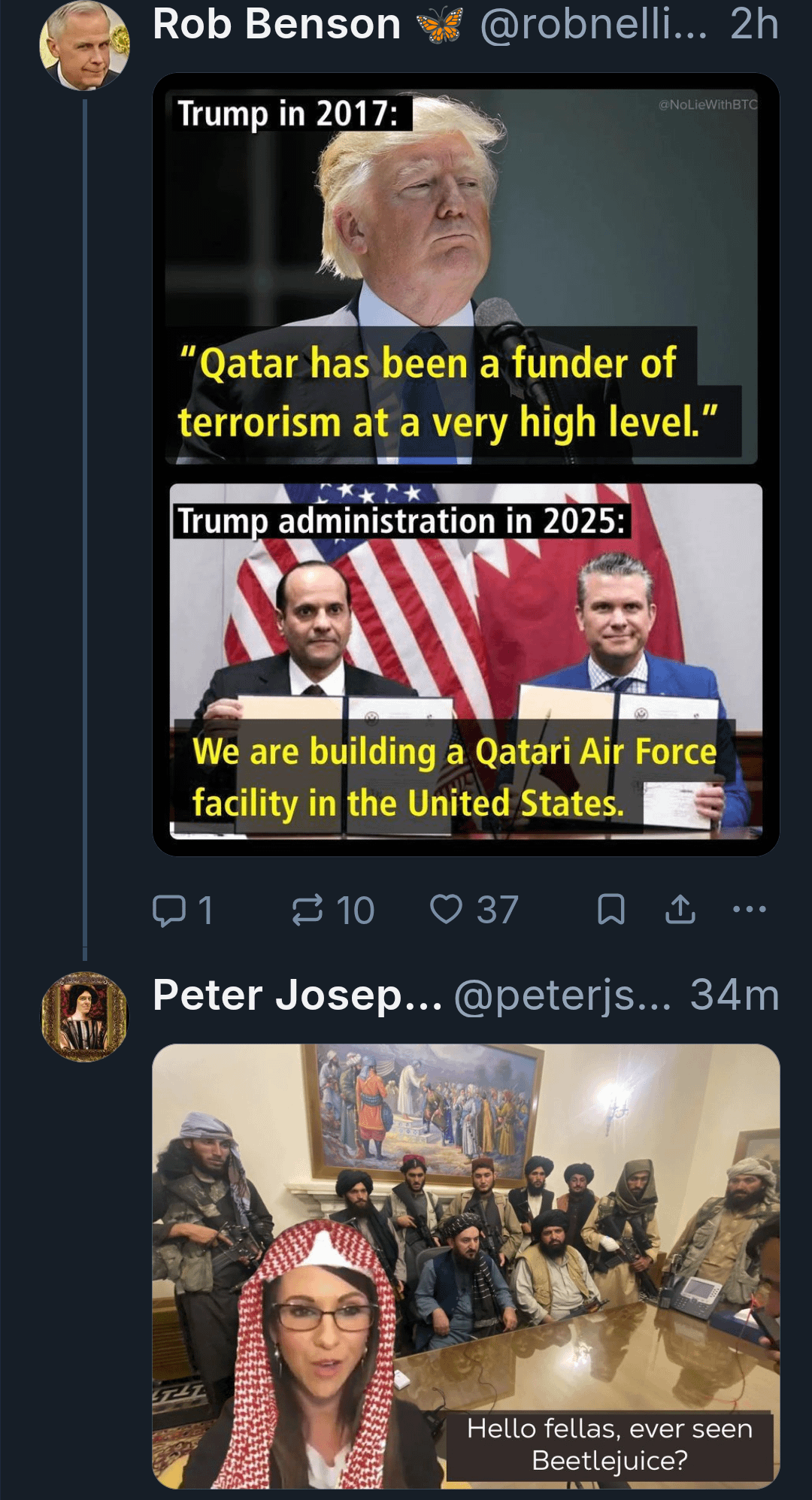The width and height of the screenshot is (812, 1500).
Task: Expand the Trump Qatar meme image
Action: point(465,464)
